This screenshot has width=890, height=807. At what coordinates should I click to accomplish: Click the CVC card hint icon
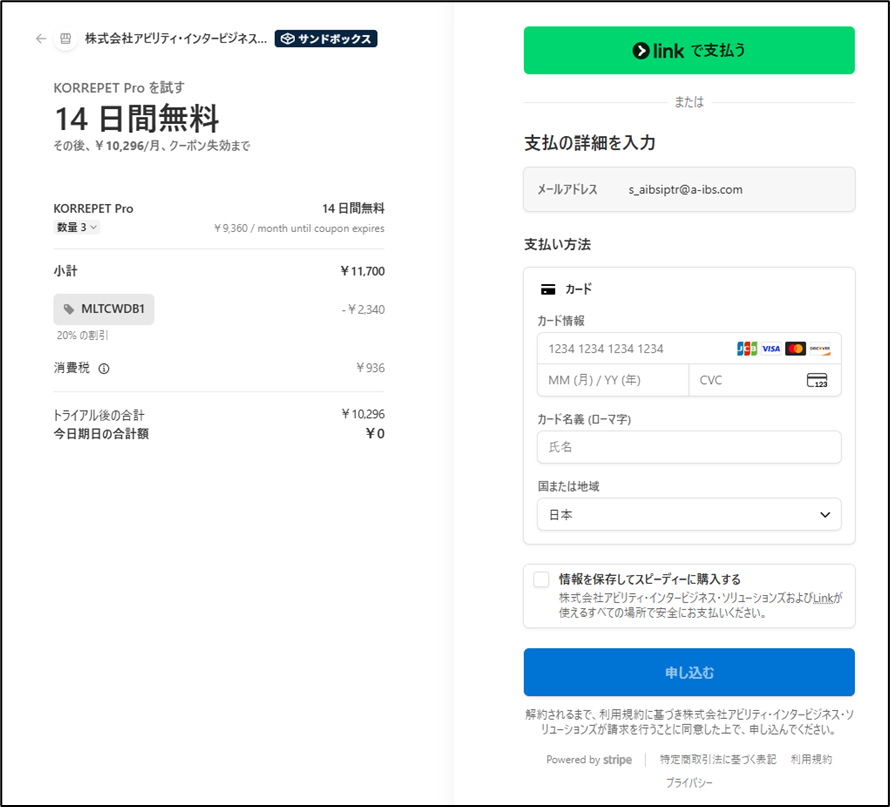click(x=817, y=381)
